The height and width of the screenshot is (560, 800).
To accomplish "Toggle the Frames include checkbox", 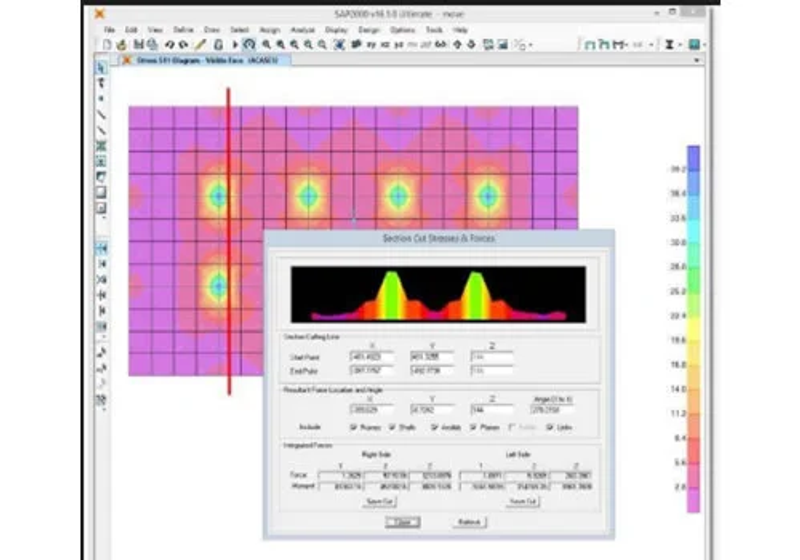I will (x=354, y=427).
